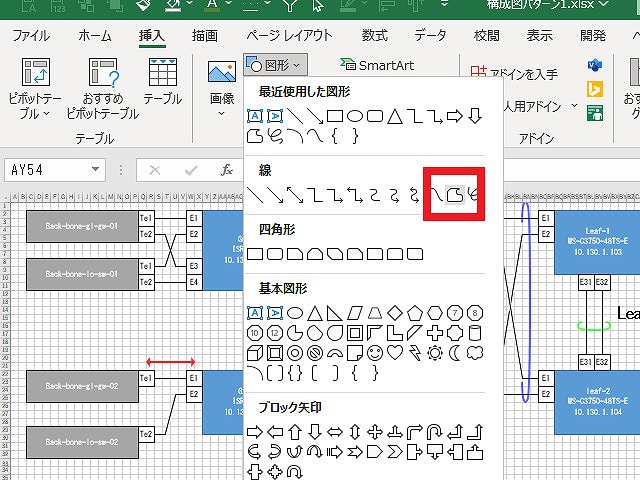Insert the Lightning Bolt shape
640x480 pixels.
(415, 352)
